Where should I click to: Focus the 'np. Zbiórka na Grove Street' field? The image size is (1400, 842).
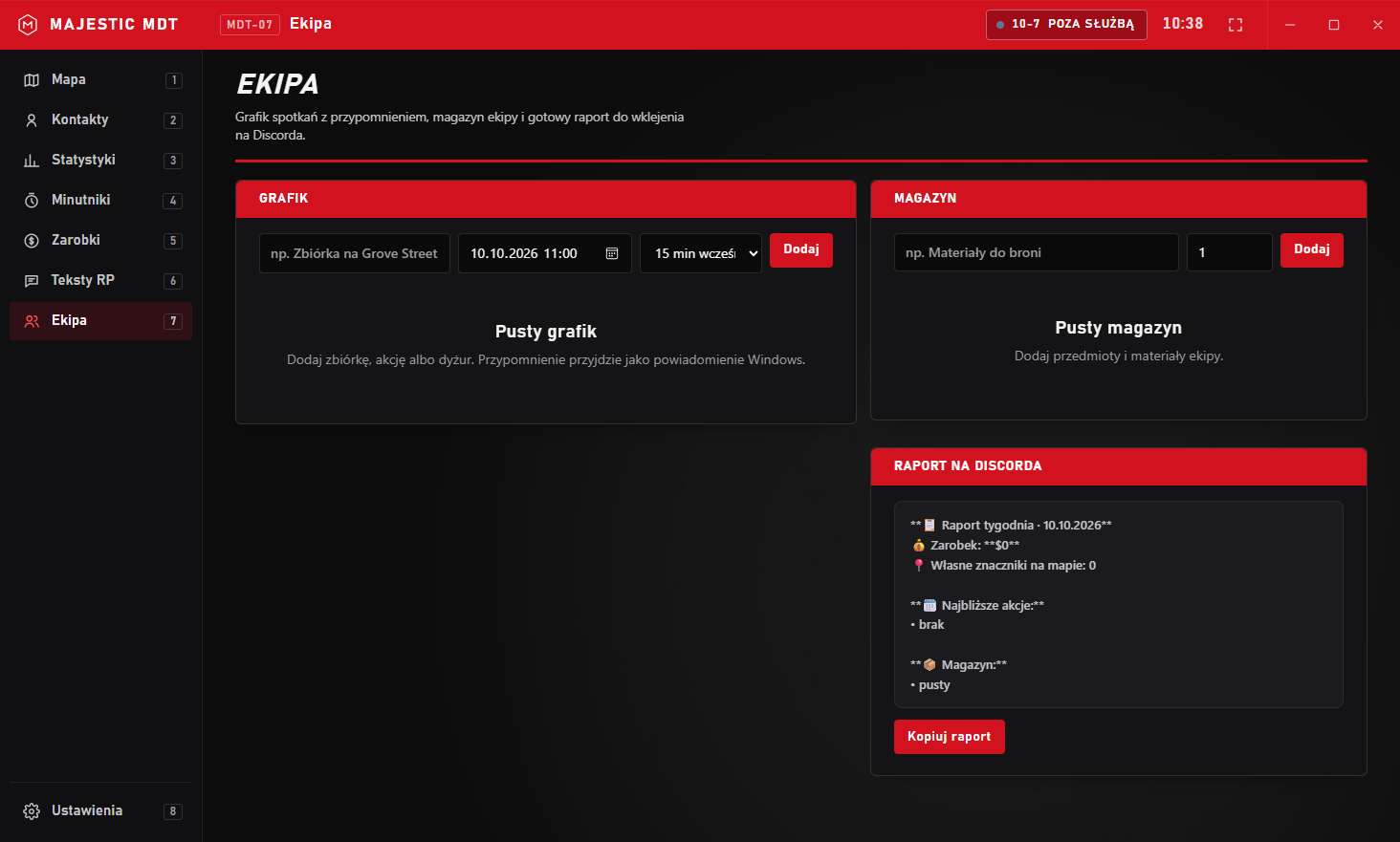click(x=355, y=253)
